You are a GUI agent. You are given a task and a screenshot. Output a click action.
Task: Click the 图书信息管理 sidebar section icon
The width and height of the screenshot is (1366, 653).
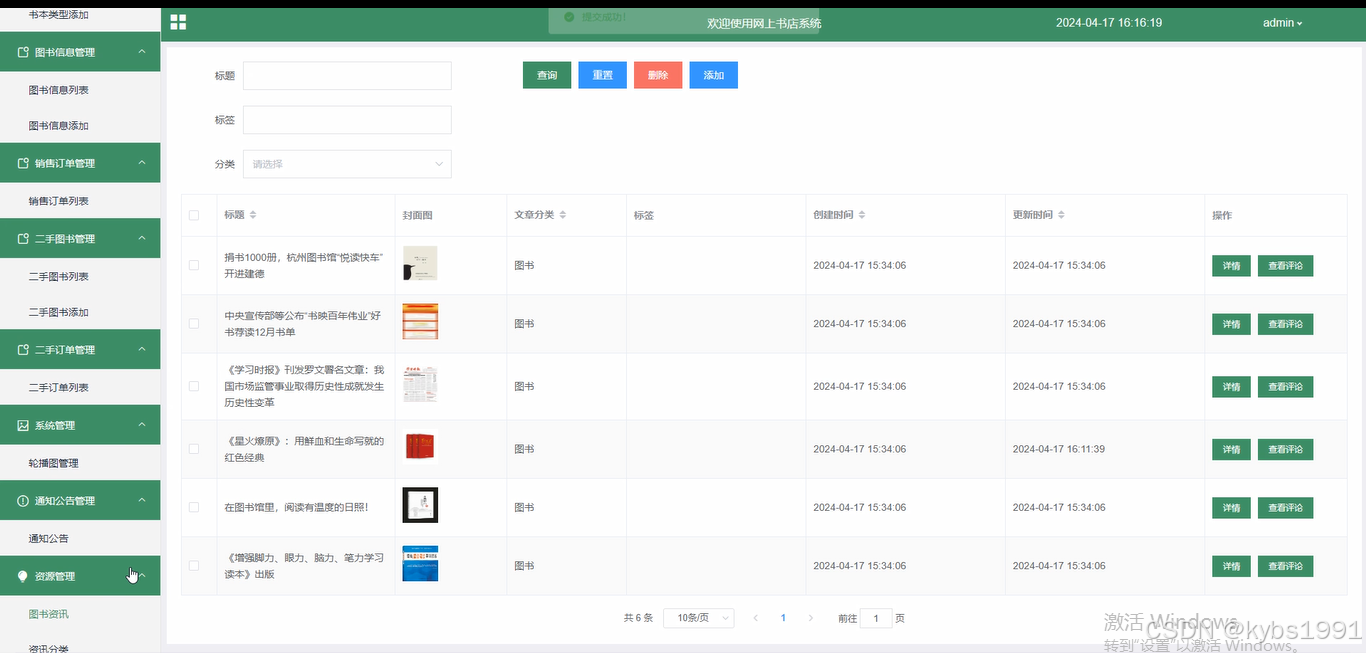coord(23,52)
